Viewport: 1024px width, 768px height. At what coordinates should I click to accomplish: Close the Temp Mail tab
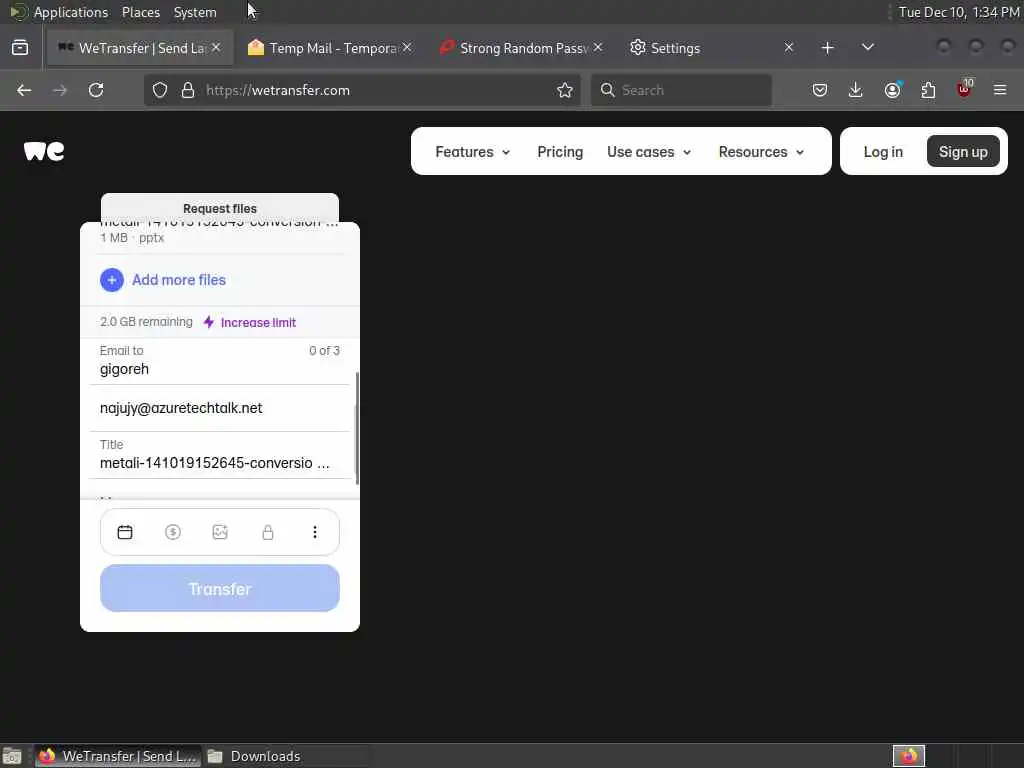click(x=407, y=48)
